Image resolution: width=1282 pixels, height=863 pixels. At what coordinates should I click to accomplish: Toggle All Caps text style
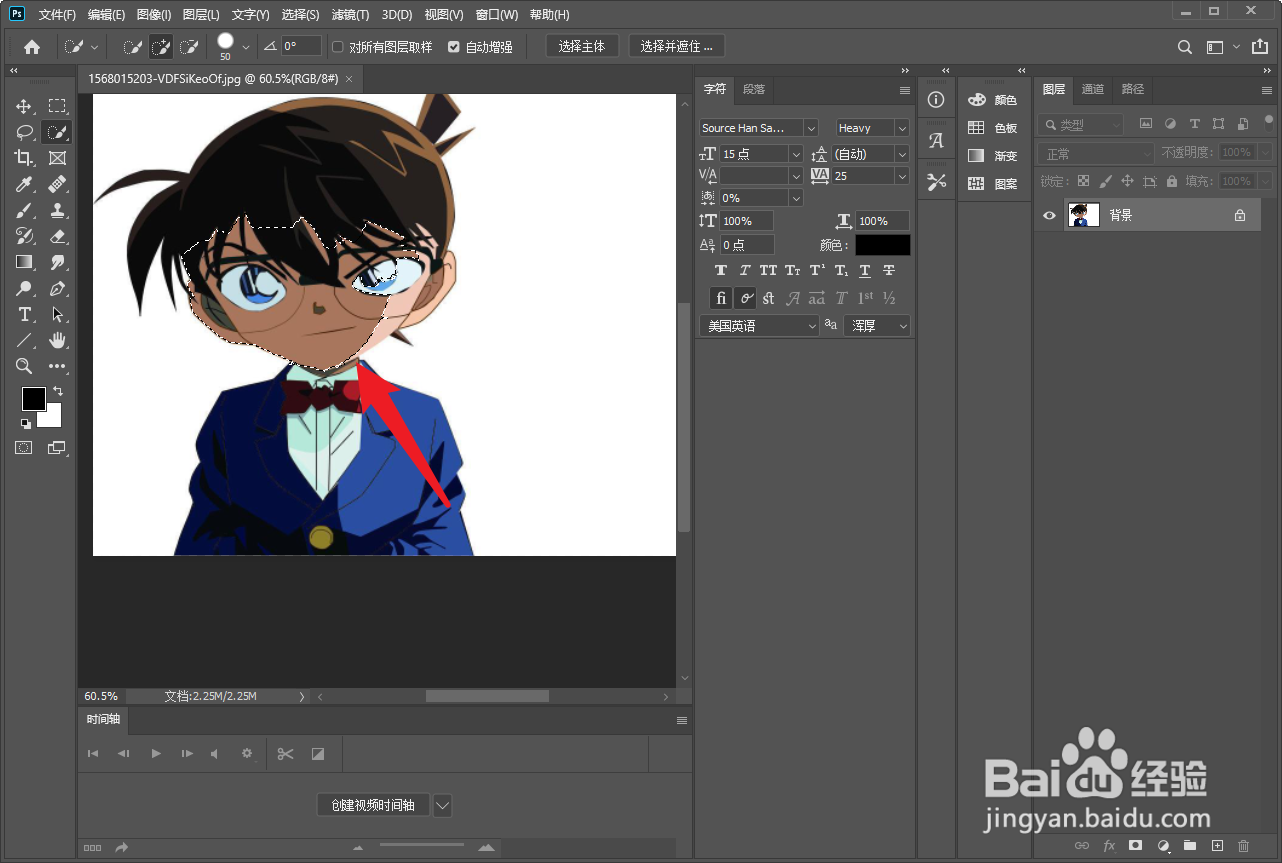click(x=768, y=271)
